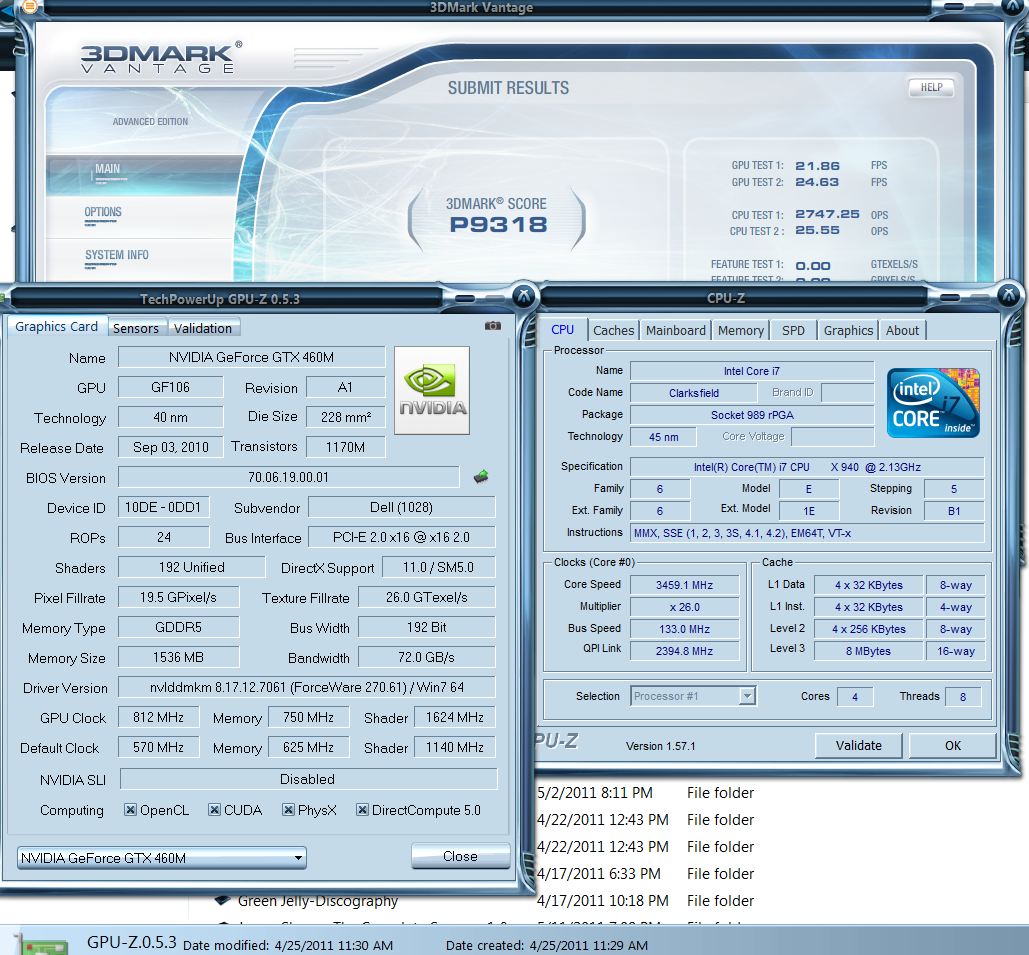Screen dimensions: 1029x955
Task: Open the SPD tab in CPU-Z
Action: pos(793,330)
